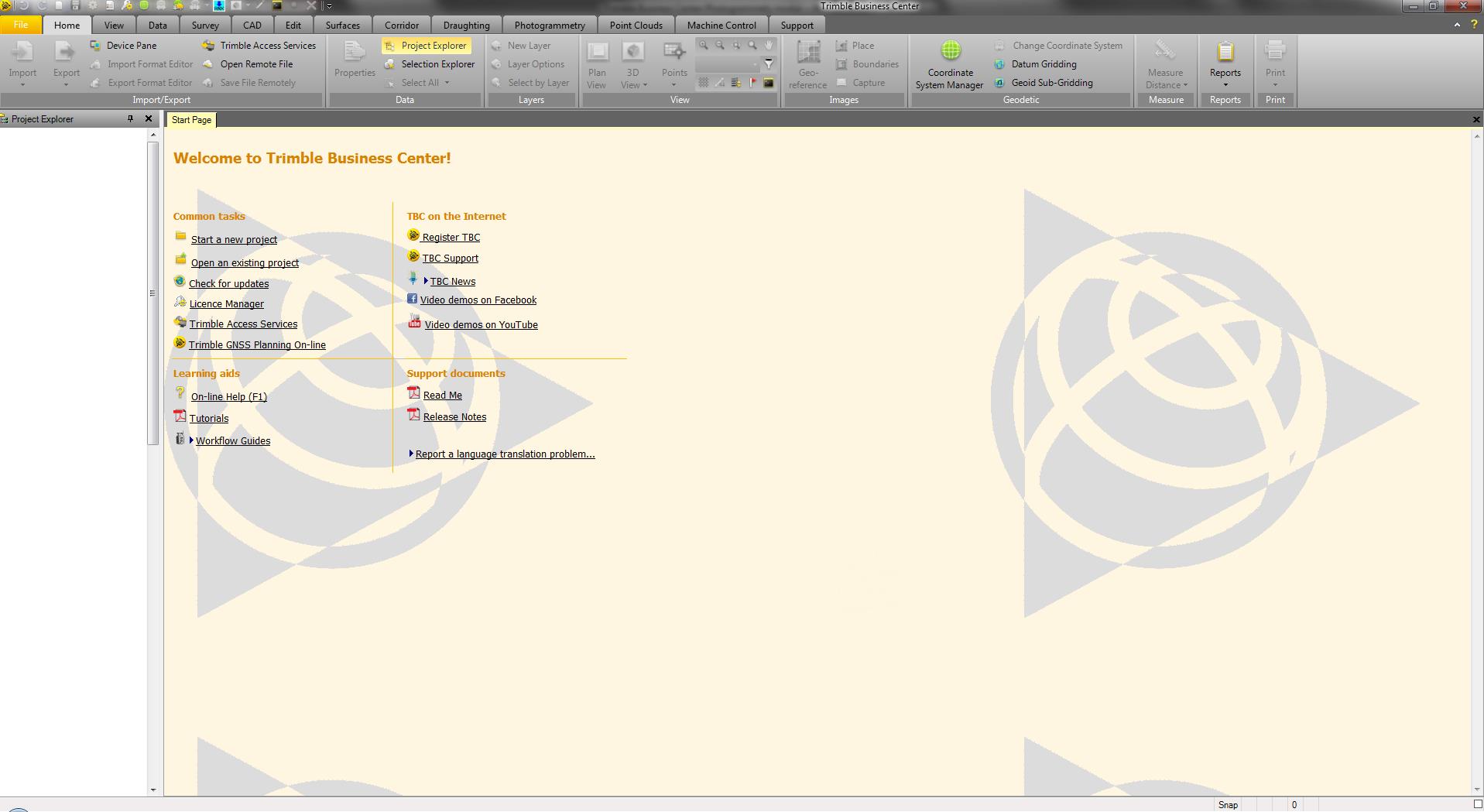Switch to the Survey tab

[x=205, y=26]
